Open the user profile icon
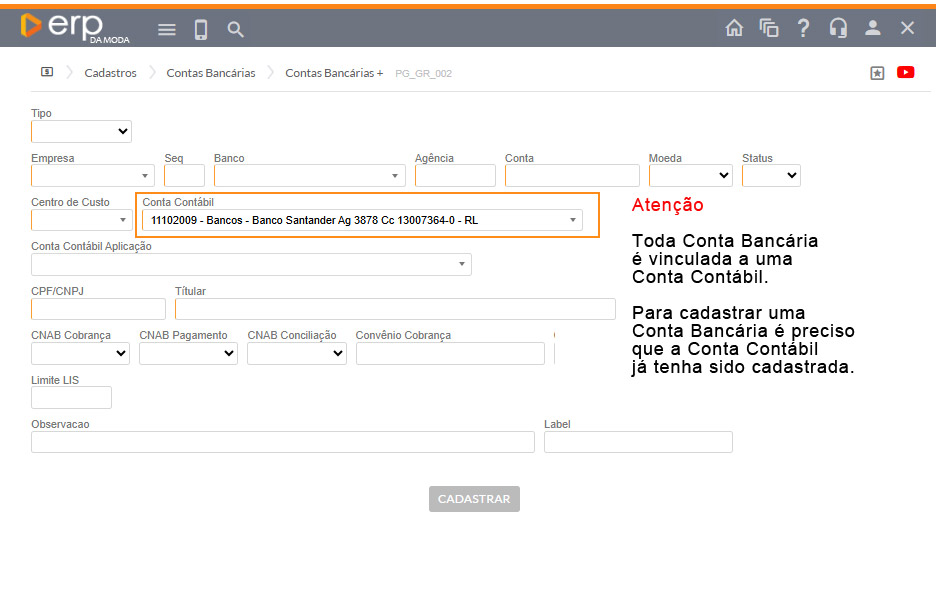This screenshot has height=615, width=936. pyautogui.click(x=873, y=28)
